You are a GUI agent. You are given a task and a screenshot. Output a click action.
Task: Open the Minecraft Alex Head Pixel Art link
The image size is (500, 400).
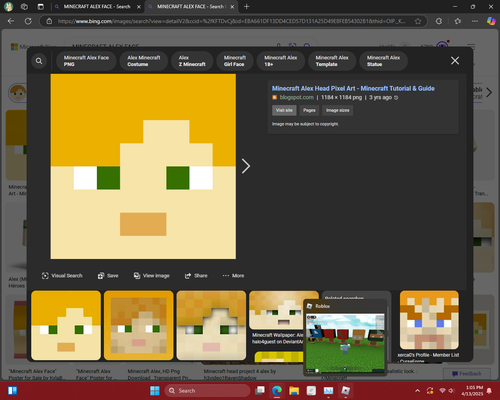(353, 88)
